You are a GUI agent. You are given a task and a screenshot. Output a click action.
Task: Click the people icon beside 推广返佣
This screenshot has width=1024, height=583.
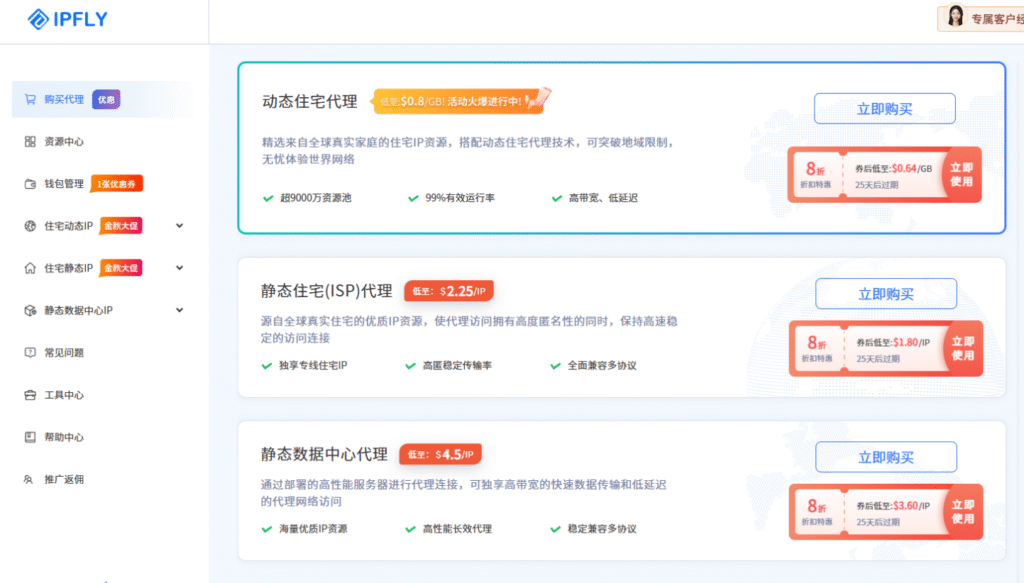[x=29, y=479]
